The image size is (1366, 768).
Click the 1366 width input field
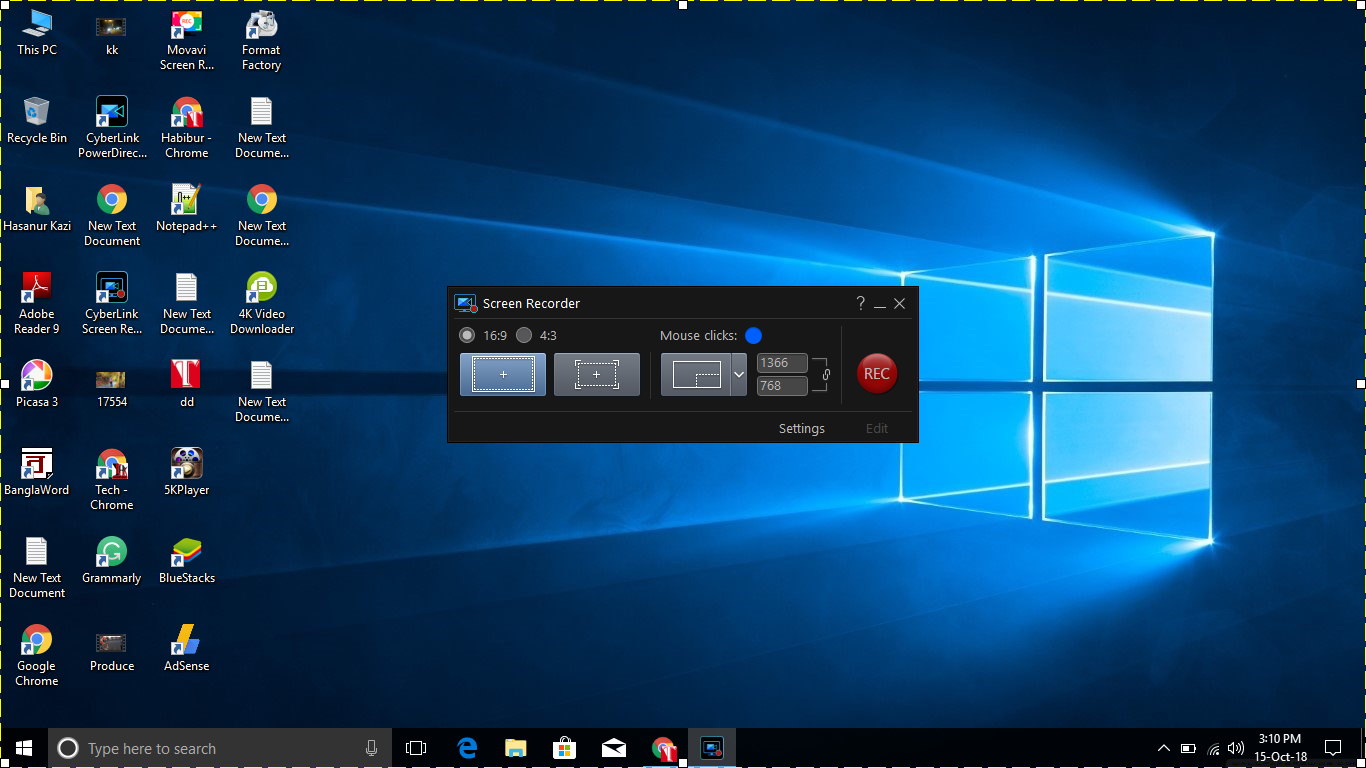[x=782, y=362]
